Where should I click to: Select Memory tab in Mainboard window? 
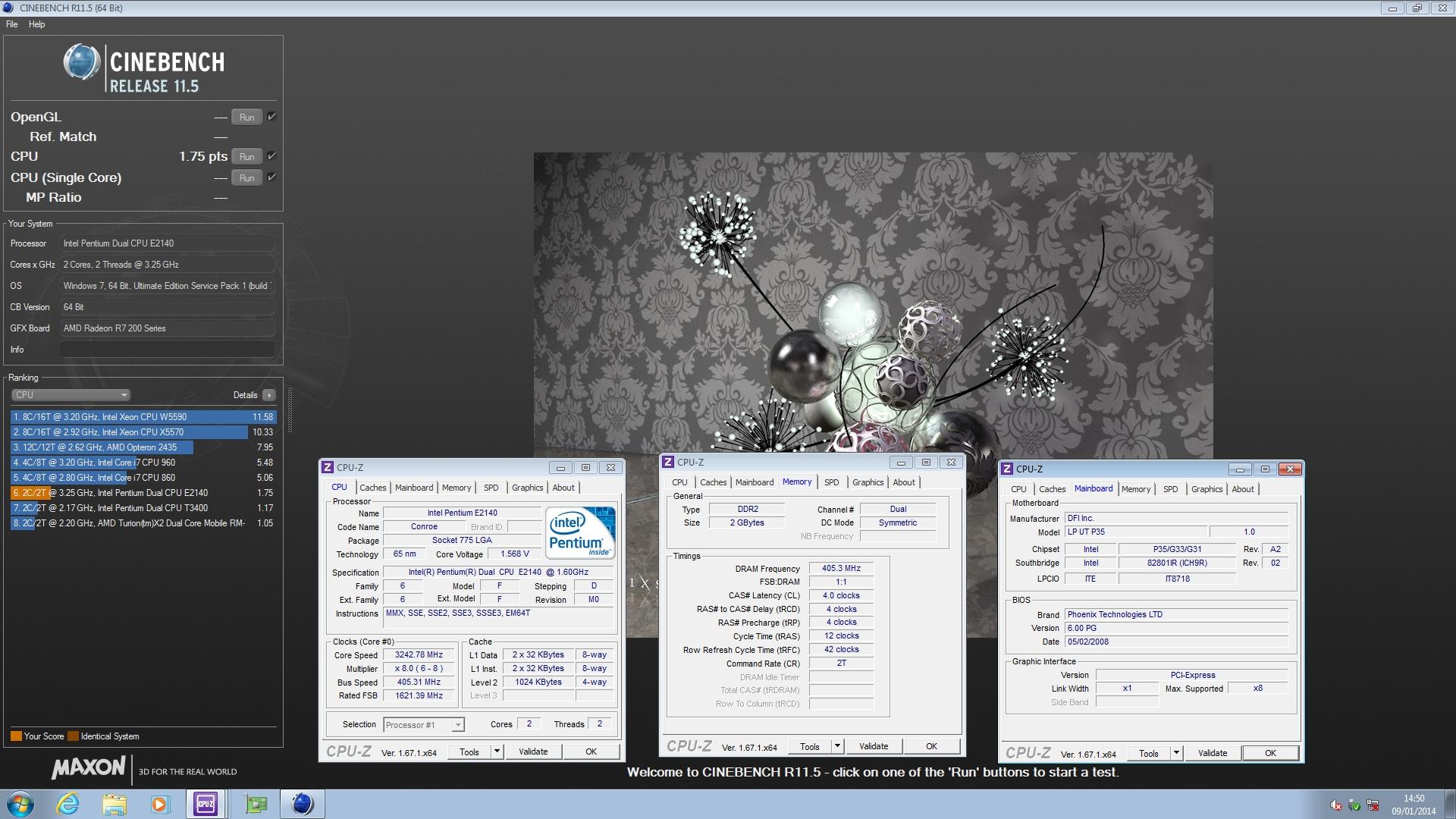pos(1136,489)
